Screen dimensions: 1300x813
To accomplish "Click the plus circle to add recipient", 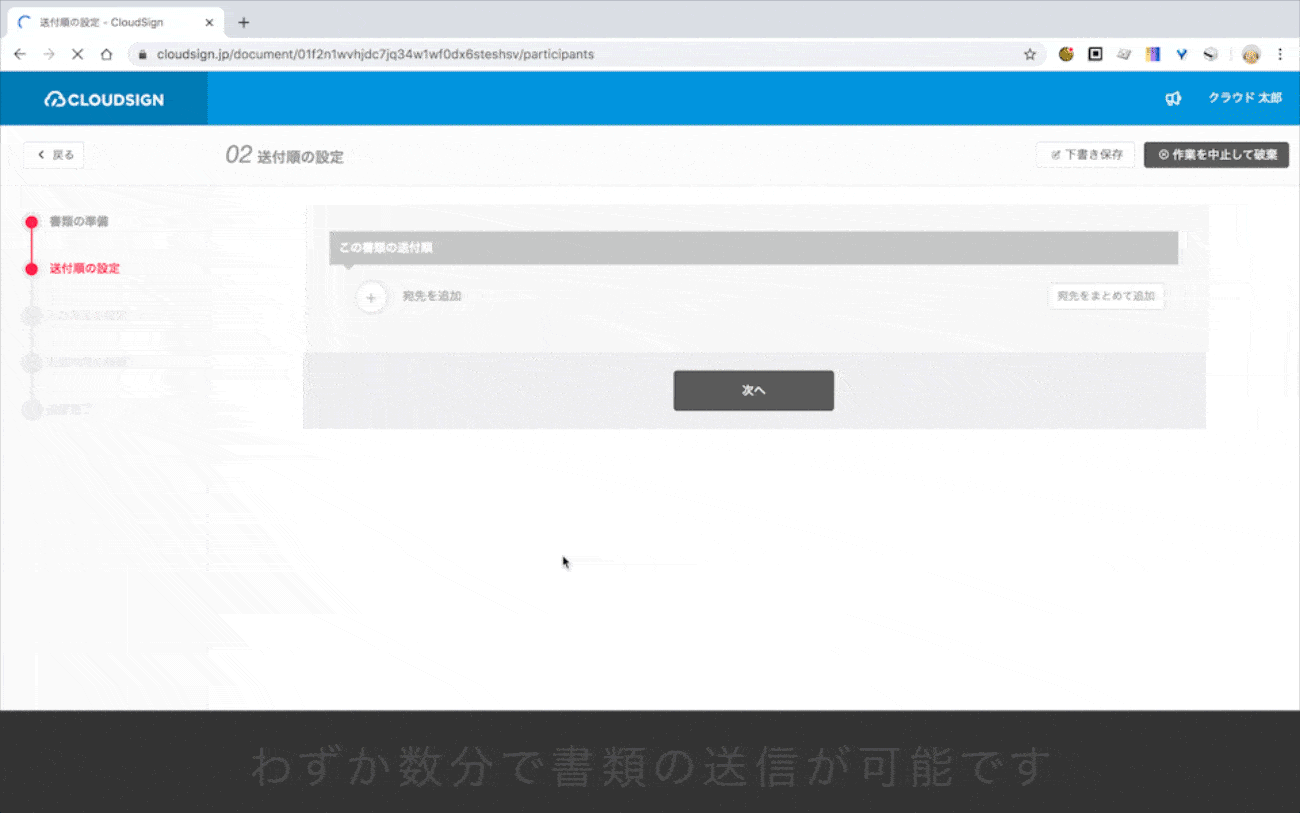I will tap(371, 297).
